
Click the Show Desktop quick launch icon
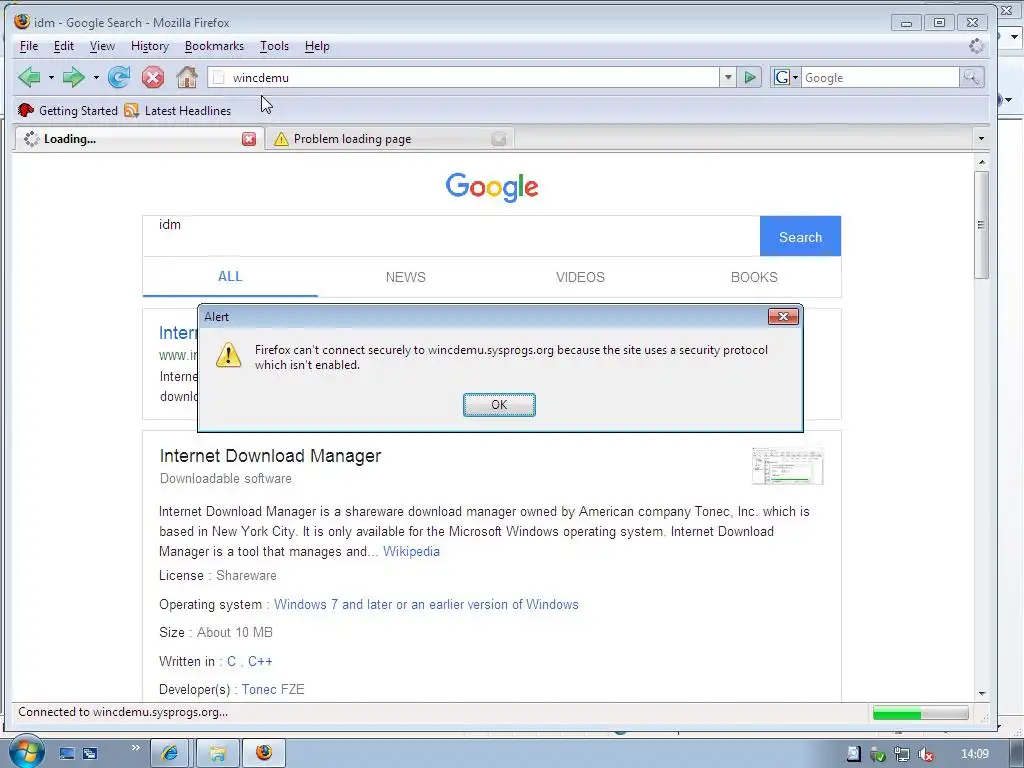[x=67, y=754]
